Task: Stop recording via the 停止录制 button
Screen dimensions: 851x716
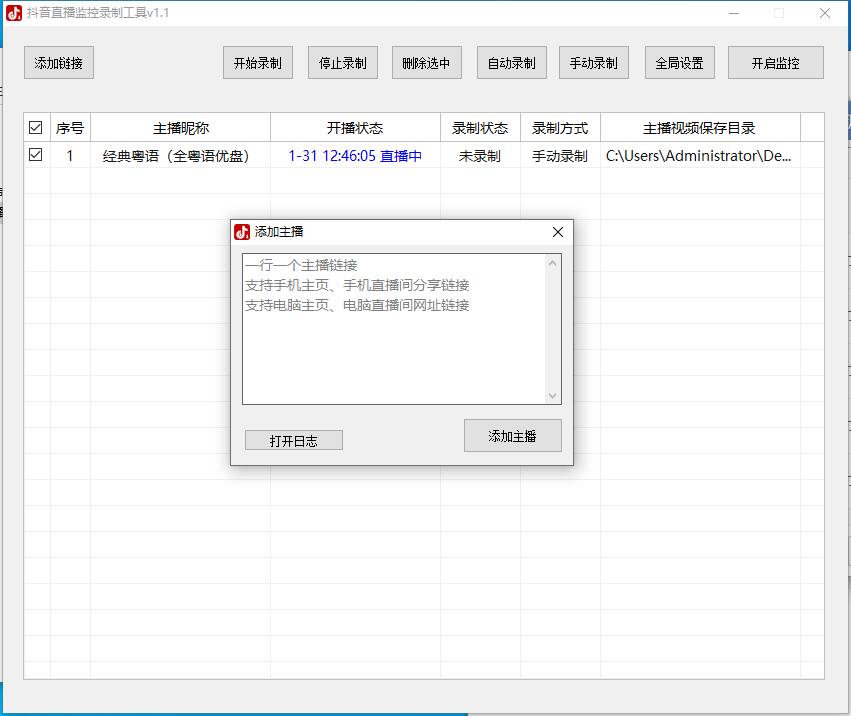Action: click(x=342, y=61)
